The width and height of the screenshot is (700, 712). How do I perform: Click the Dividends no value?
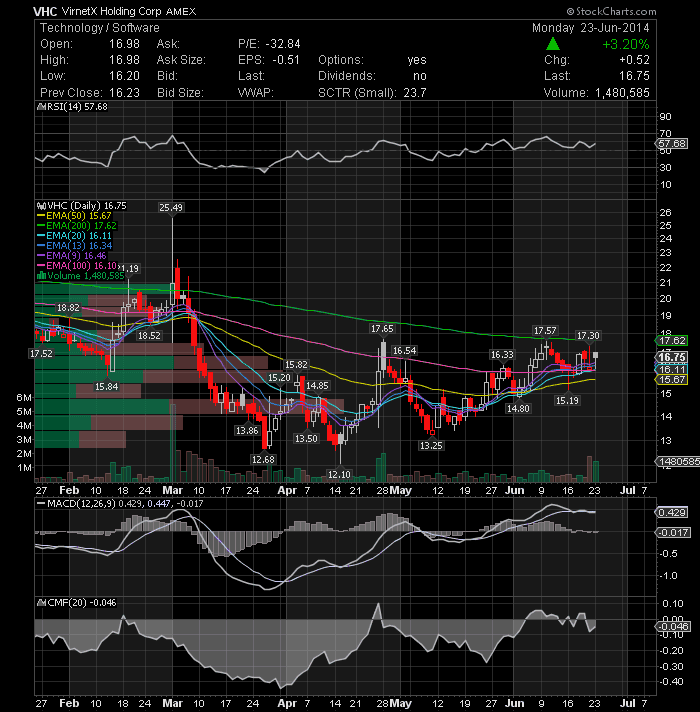[420, 76]
